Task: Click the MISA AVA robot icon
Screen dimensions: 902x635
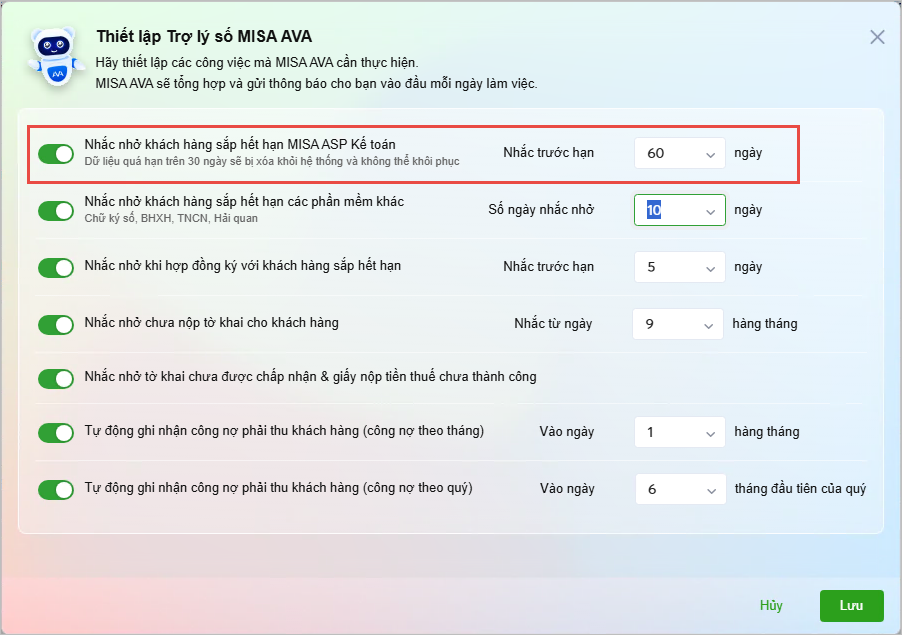Action: (56, 57)
